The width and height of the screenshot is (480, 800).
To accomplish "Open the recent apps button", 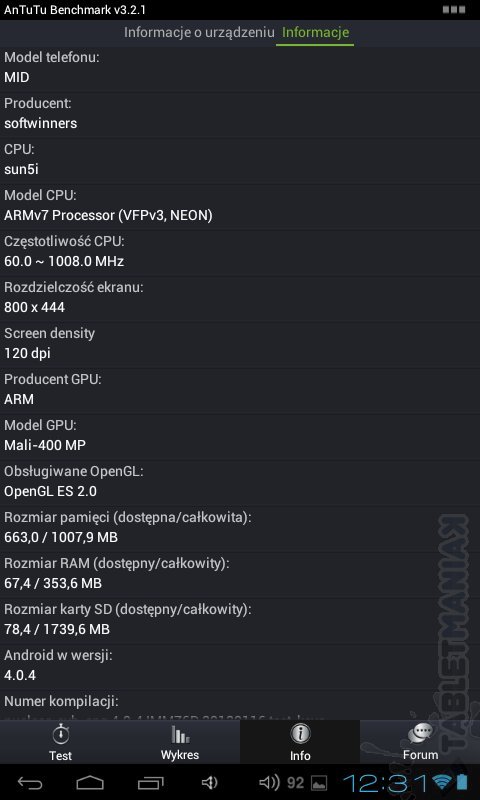I will [x=150, y=782].
